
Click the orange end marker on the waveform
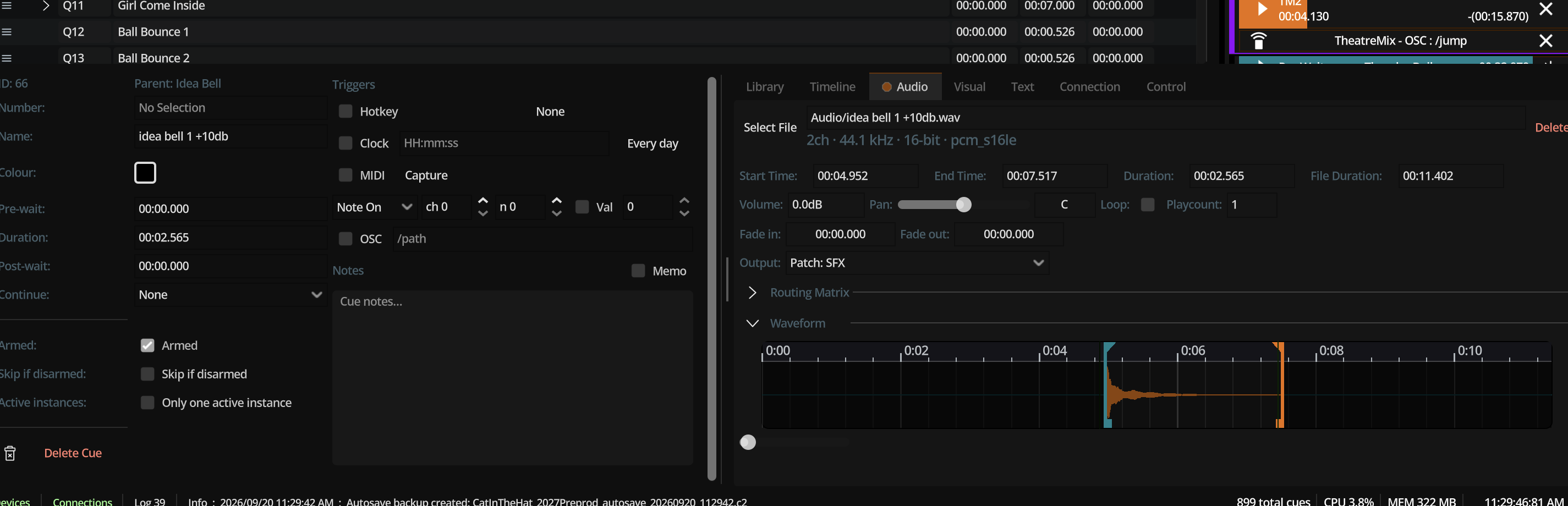(1281, 385)
